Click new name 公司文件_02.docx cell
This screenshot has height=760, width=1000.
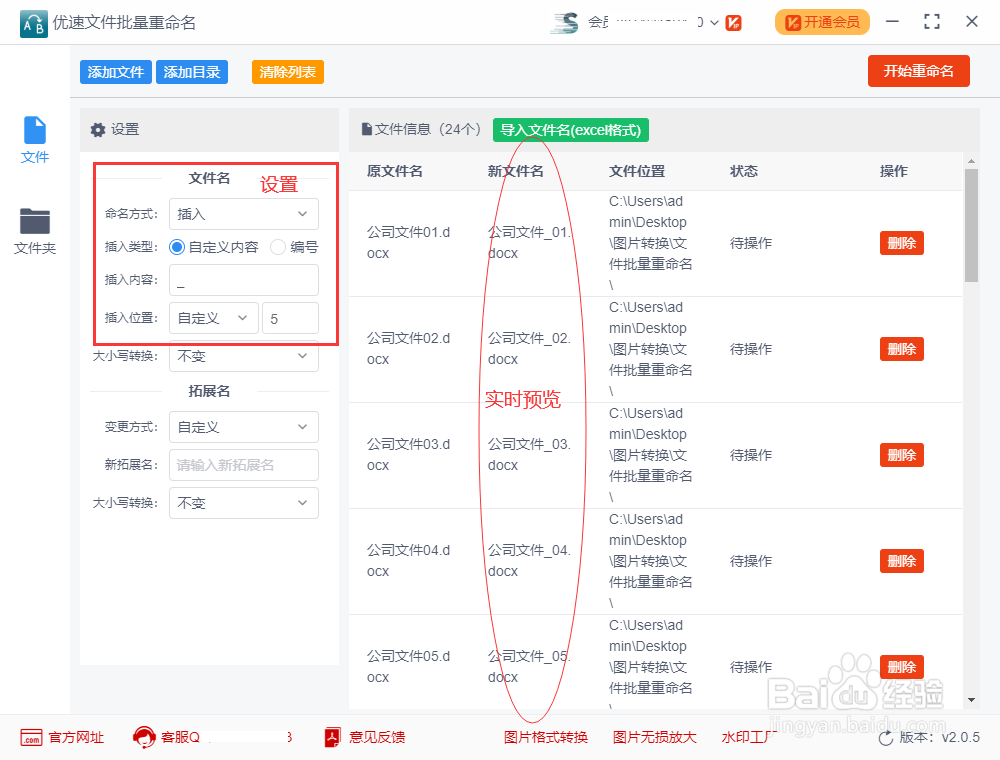529,349
